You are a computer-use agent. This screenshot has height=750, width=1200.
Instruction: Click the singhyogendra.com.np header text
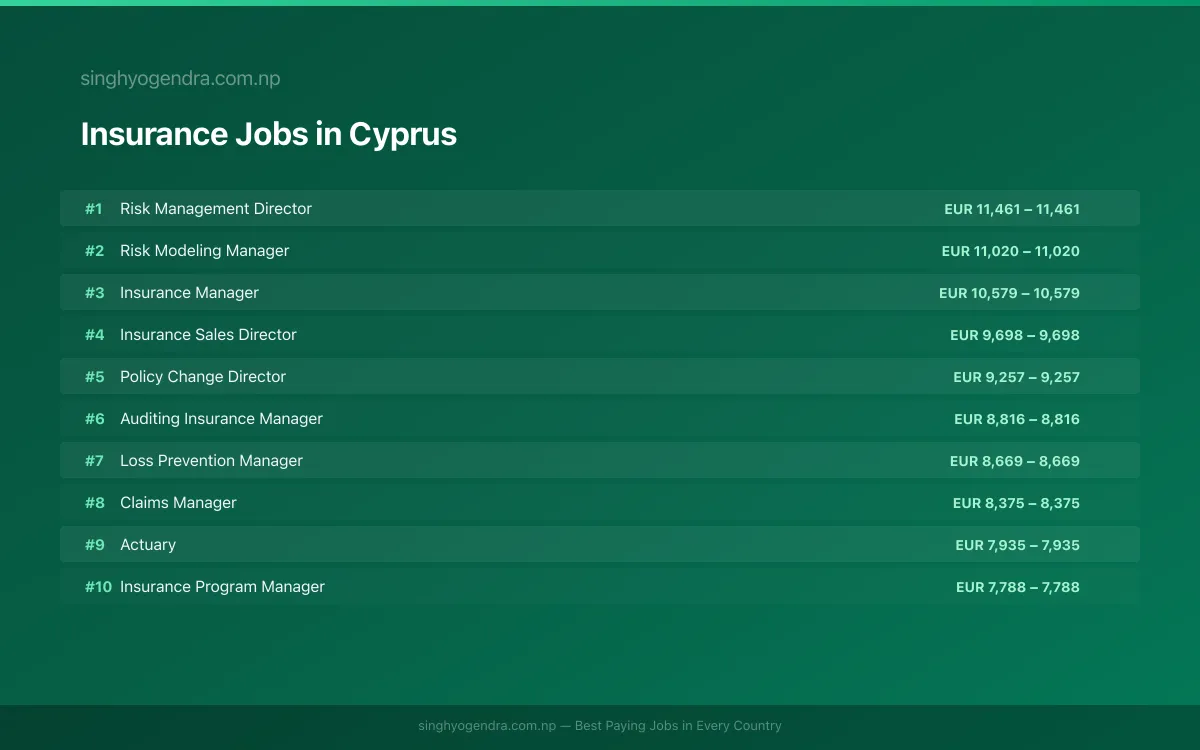180,79
